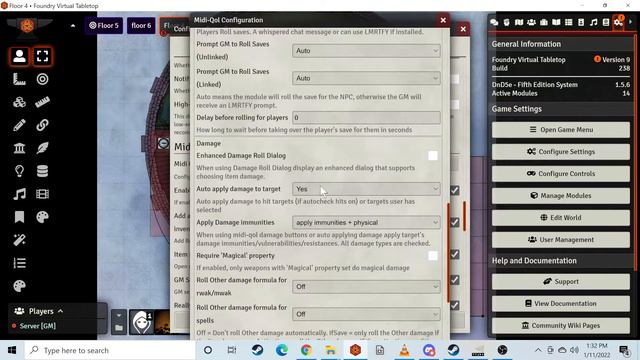Click Midi-Qol Configuration window scrollbar

click(448, 252)
